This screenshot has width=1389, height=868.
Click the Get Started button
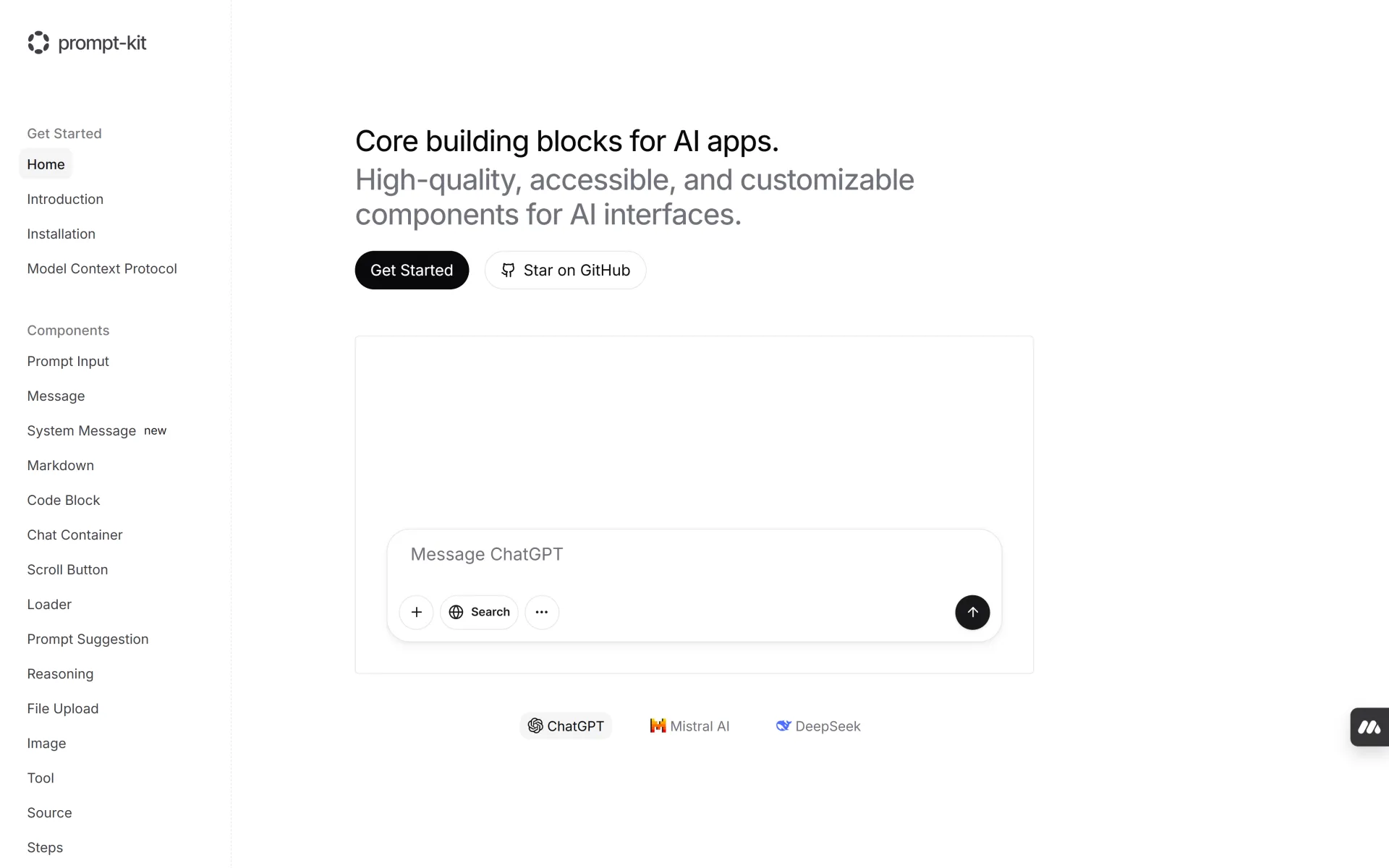point(412,270)
